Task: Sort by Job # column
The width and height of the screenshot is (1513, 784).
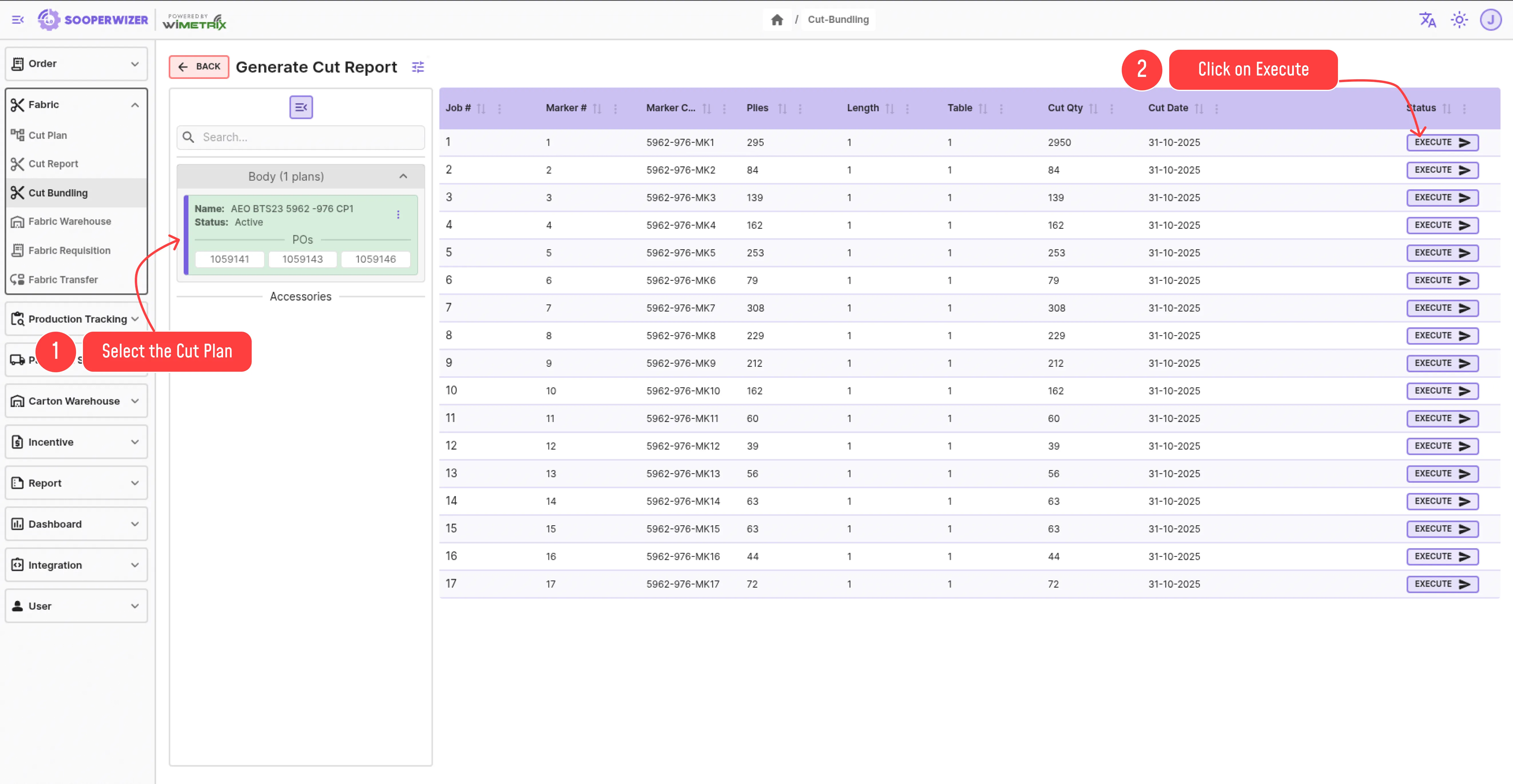Action: [x=481, y=109]
